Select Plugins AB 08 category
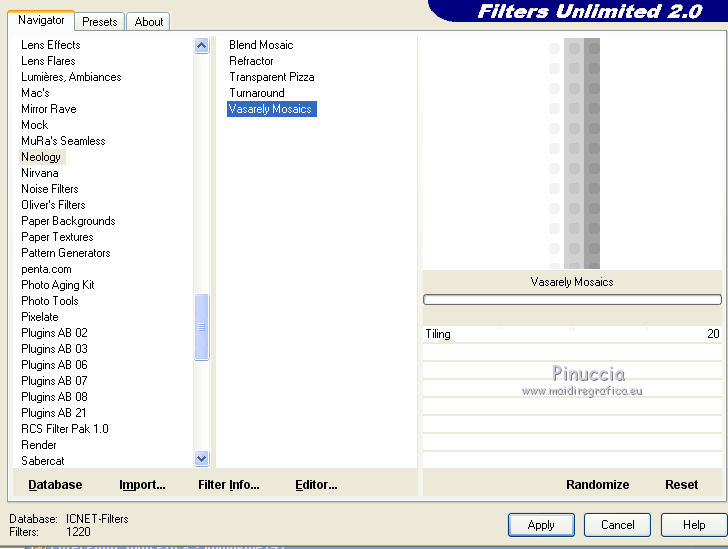 pyautogui.click(x=54, y=398)
